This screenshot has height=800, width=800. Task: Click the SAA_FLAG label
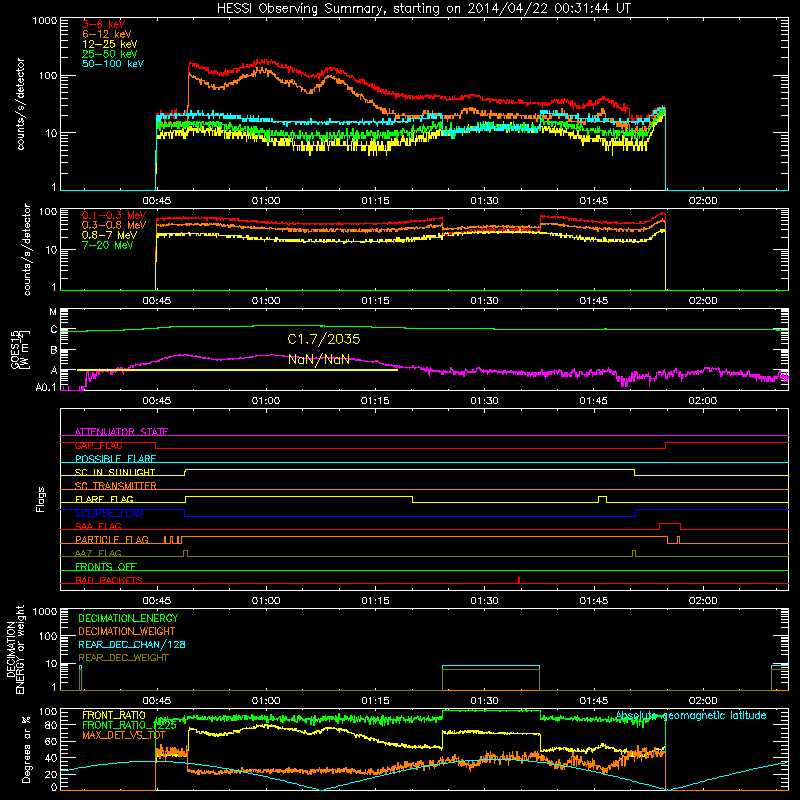(98, 526)
